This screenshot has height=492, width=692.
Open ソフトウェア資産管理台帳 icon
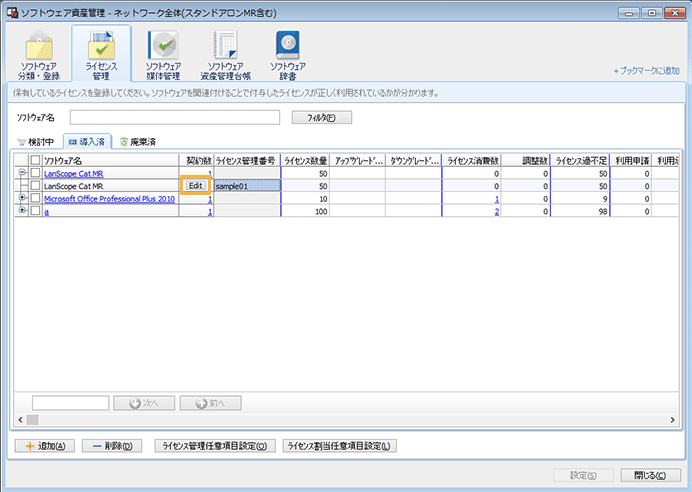[226, 55]
